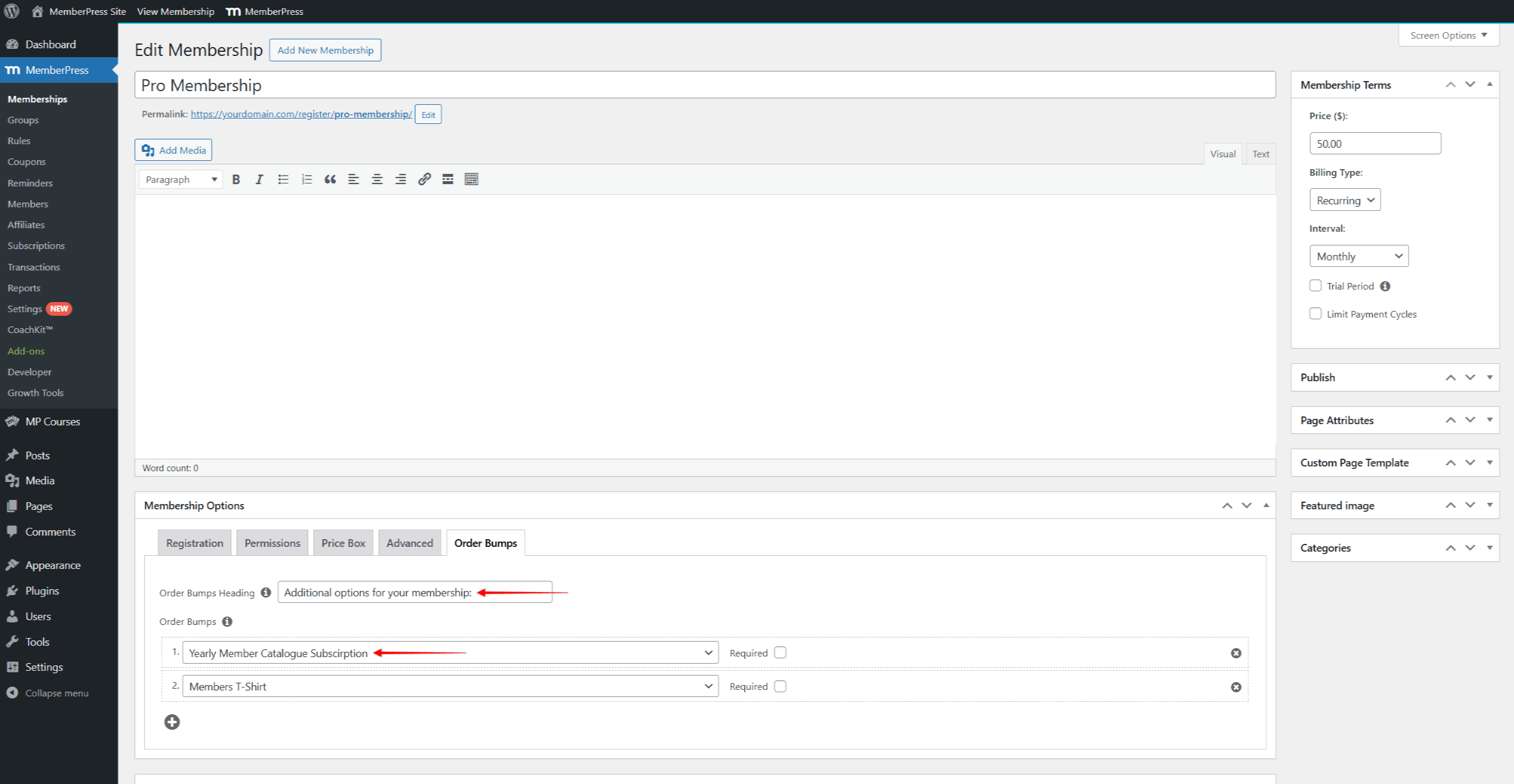Image resolution: width=1514 pixels, height=784 pixels.
Task: Switch to Permissions tab
Action: point(271,542)
